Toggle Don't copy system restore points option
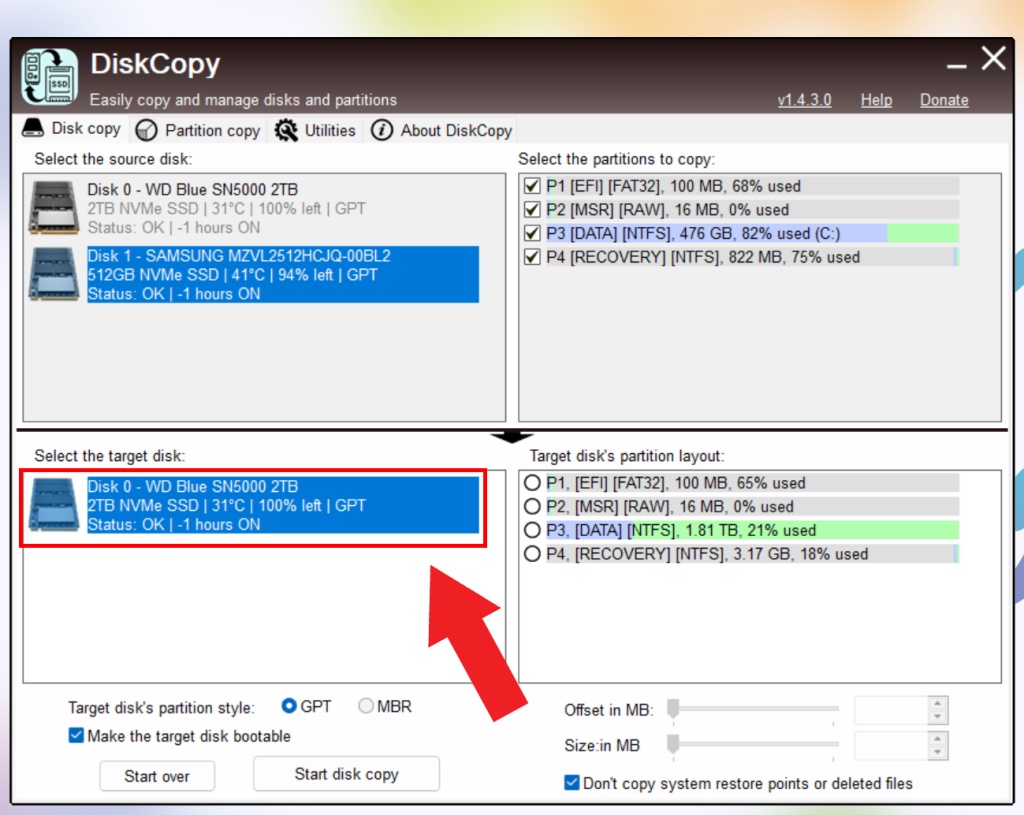This screenshot has height=815, width=1024. (571, 782)
